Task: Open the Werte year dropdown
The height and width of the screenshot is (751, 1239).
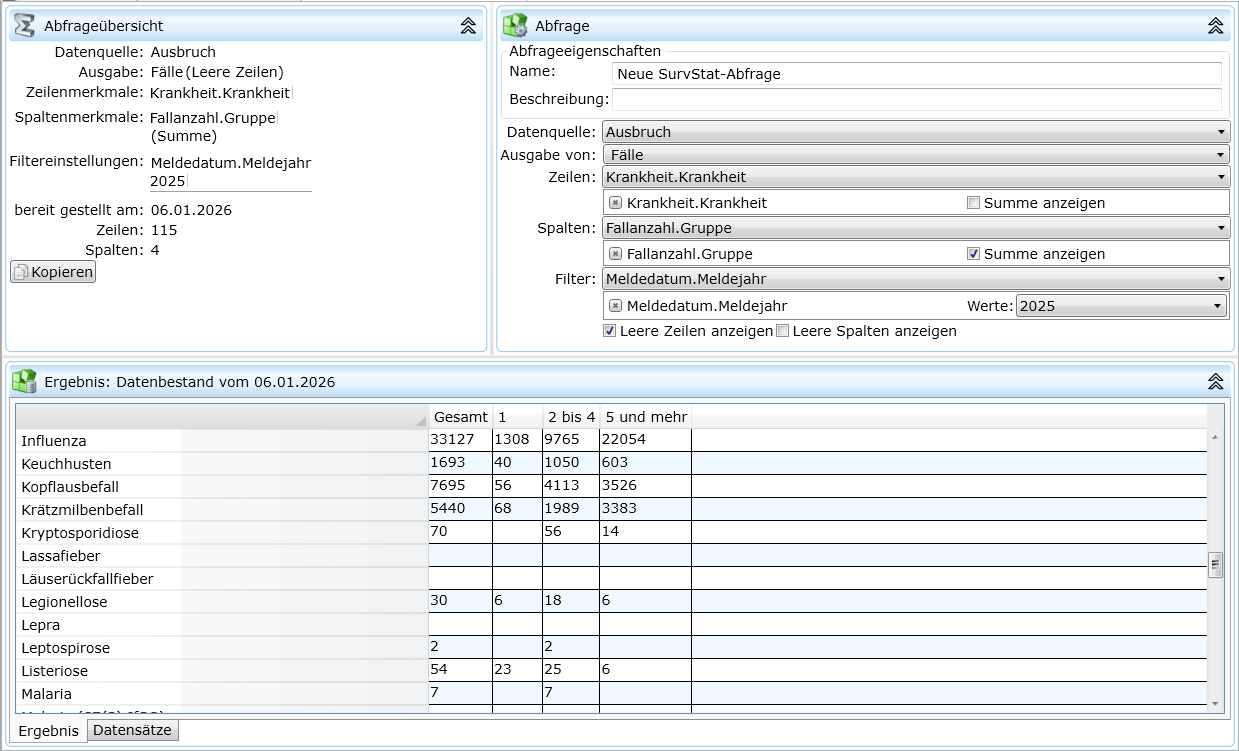Action: (x=1121, y=306)
